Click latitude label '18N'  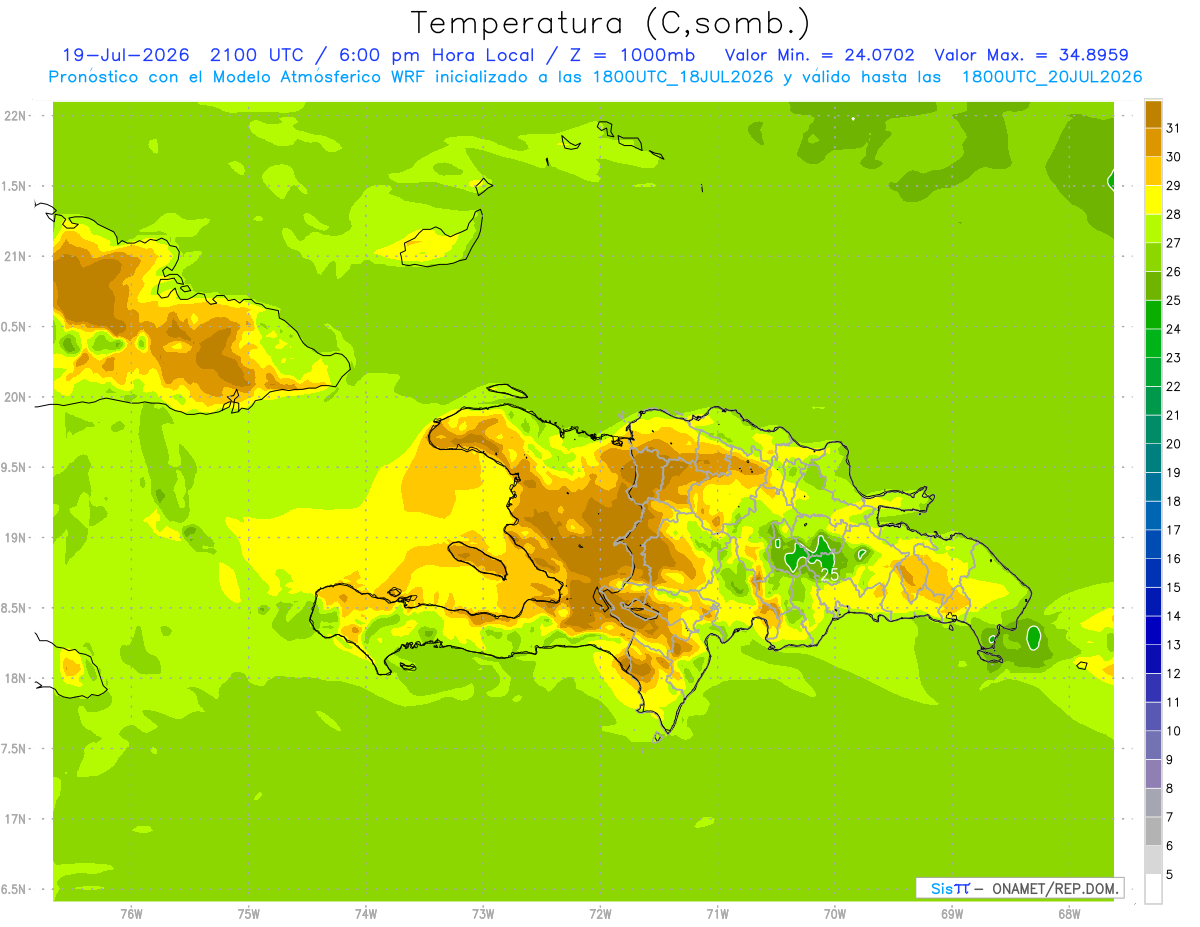(x=16, y=678)
